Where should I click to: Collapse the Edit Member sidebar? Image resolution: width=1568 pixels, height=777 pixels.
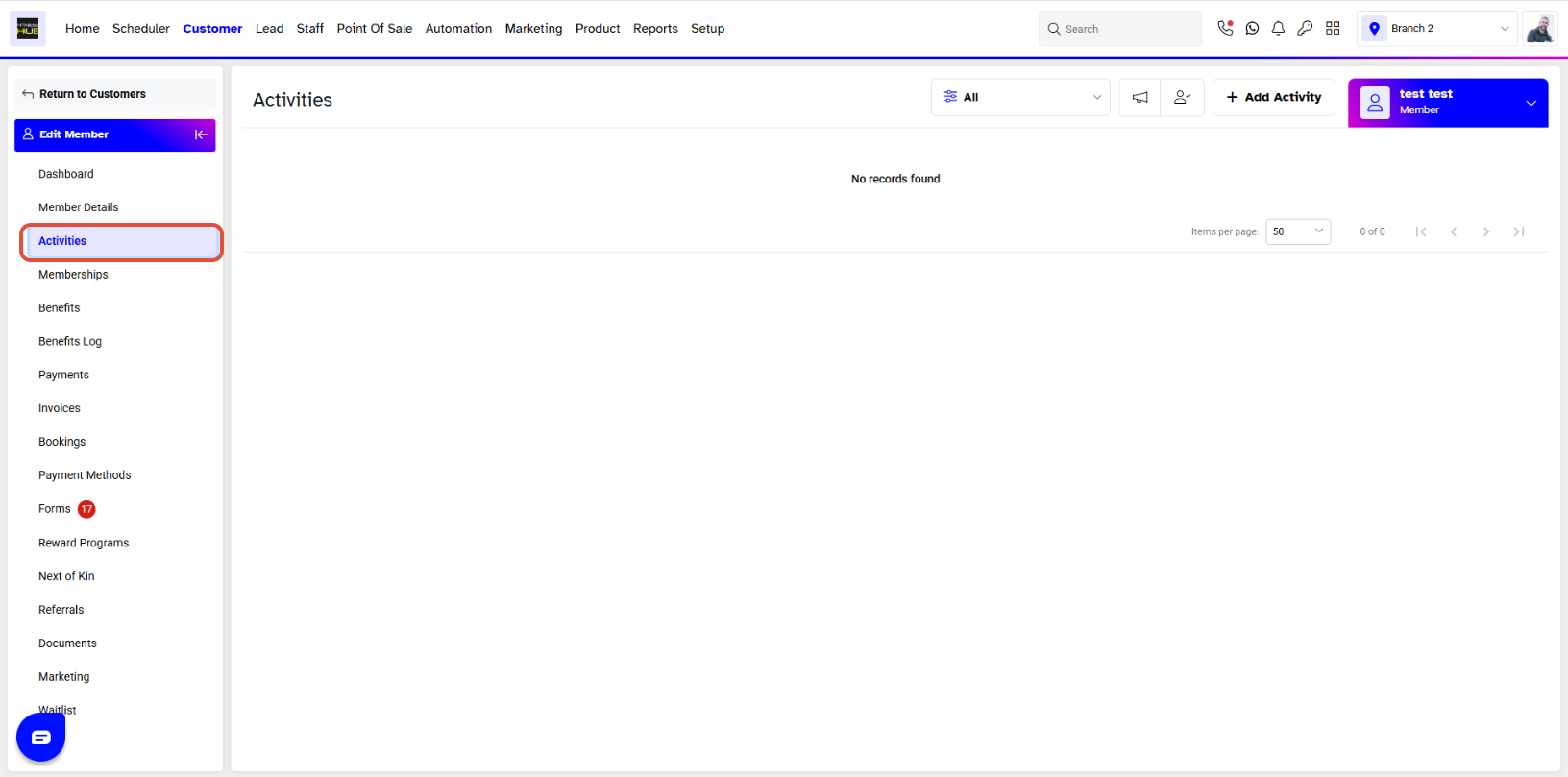pyautogui.click(x=201, y=134)
